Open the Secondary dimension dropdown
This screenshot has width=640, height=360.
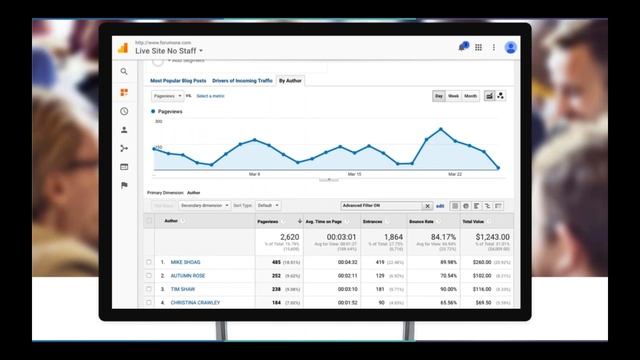tap(204, 205)
